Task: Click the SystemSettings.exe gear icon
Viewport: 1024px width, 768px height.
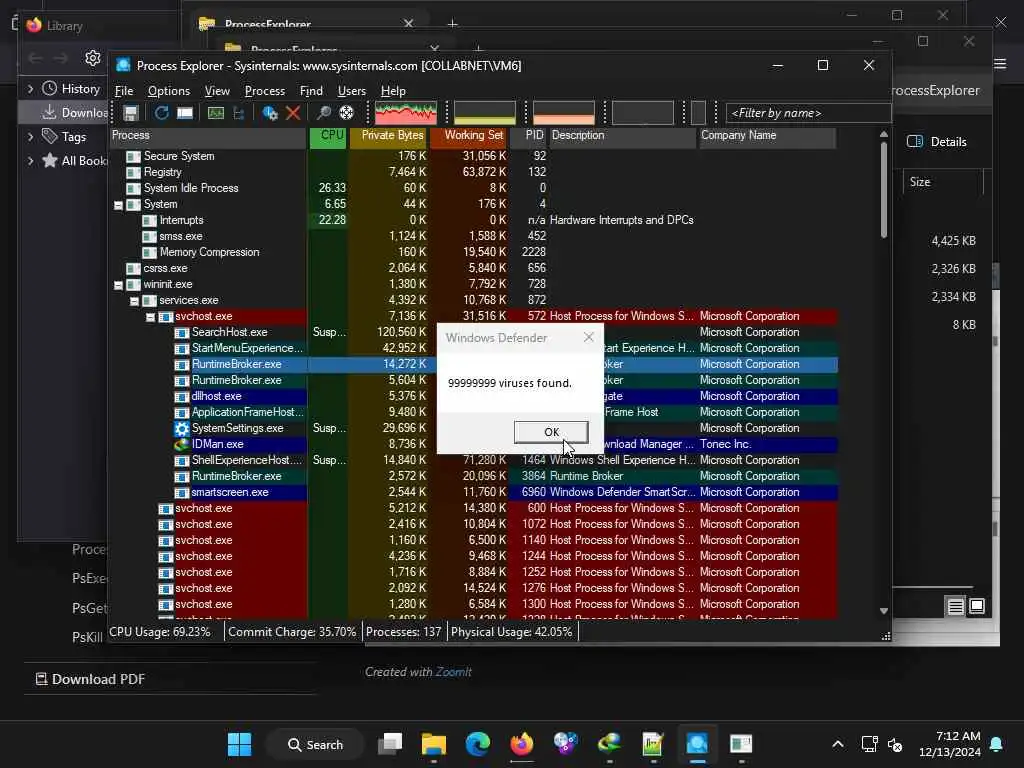Action: [182, 428]
